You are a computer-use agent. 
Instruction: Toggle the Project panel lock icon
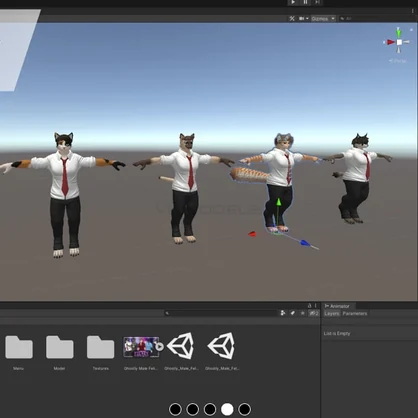(309, 306)
